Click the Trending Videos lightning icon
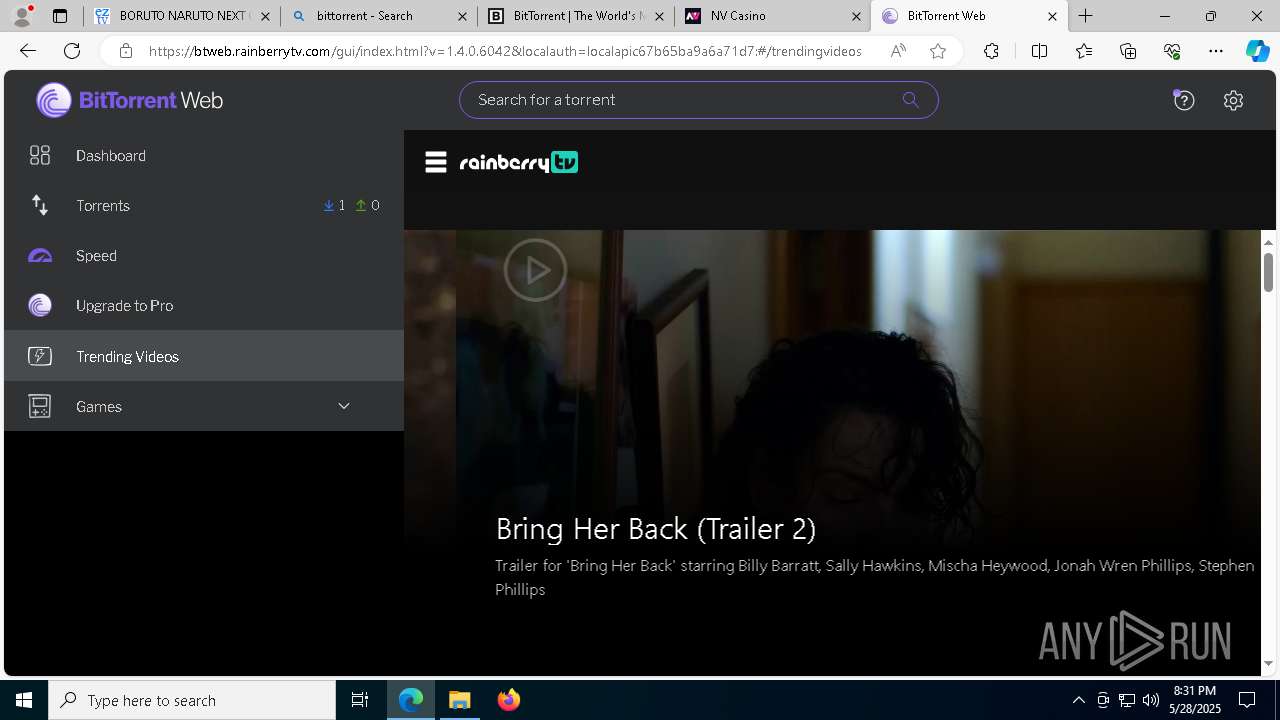 40,356
